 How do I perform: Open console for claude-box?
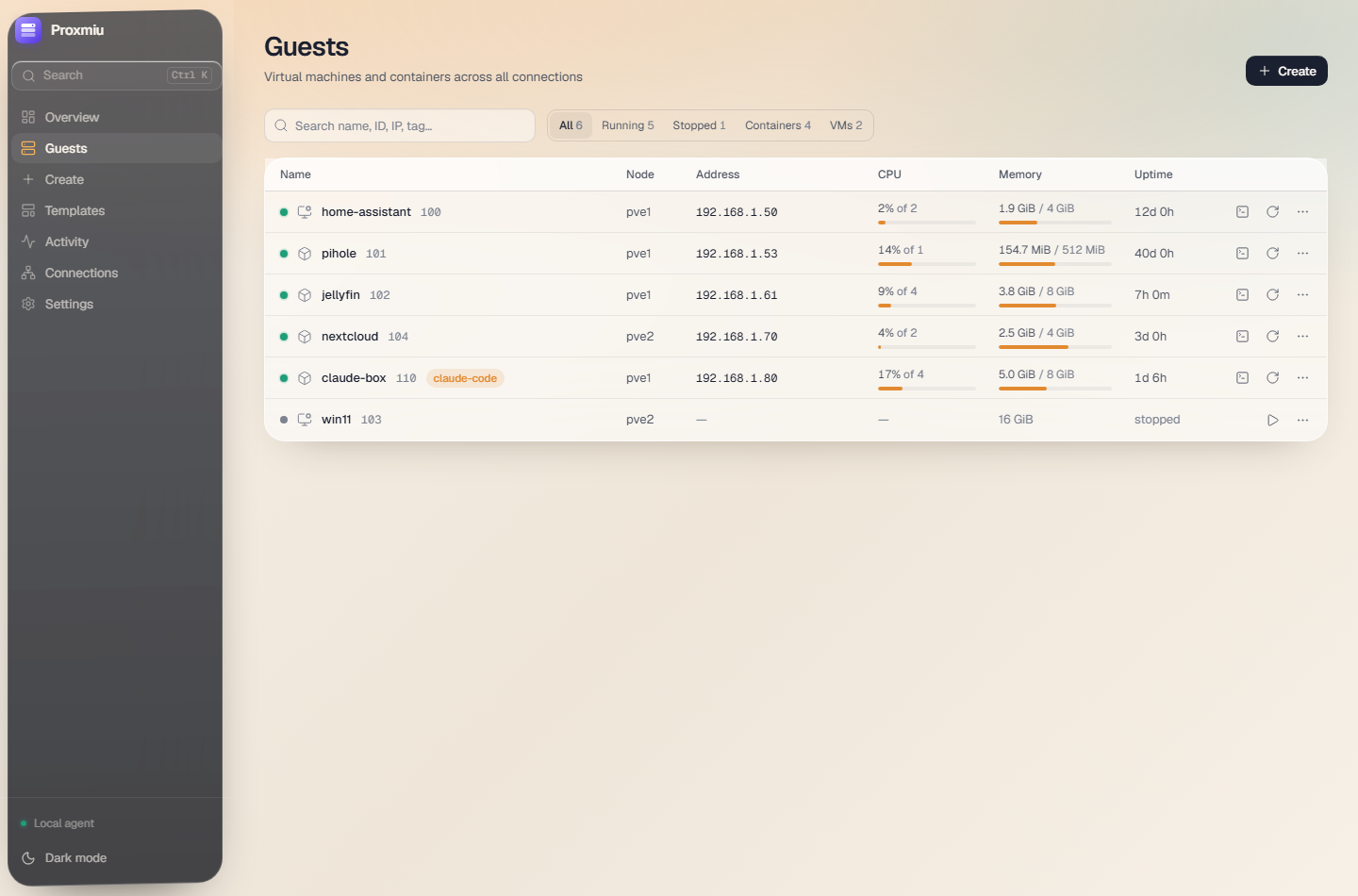click(1242, 378)
